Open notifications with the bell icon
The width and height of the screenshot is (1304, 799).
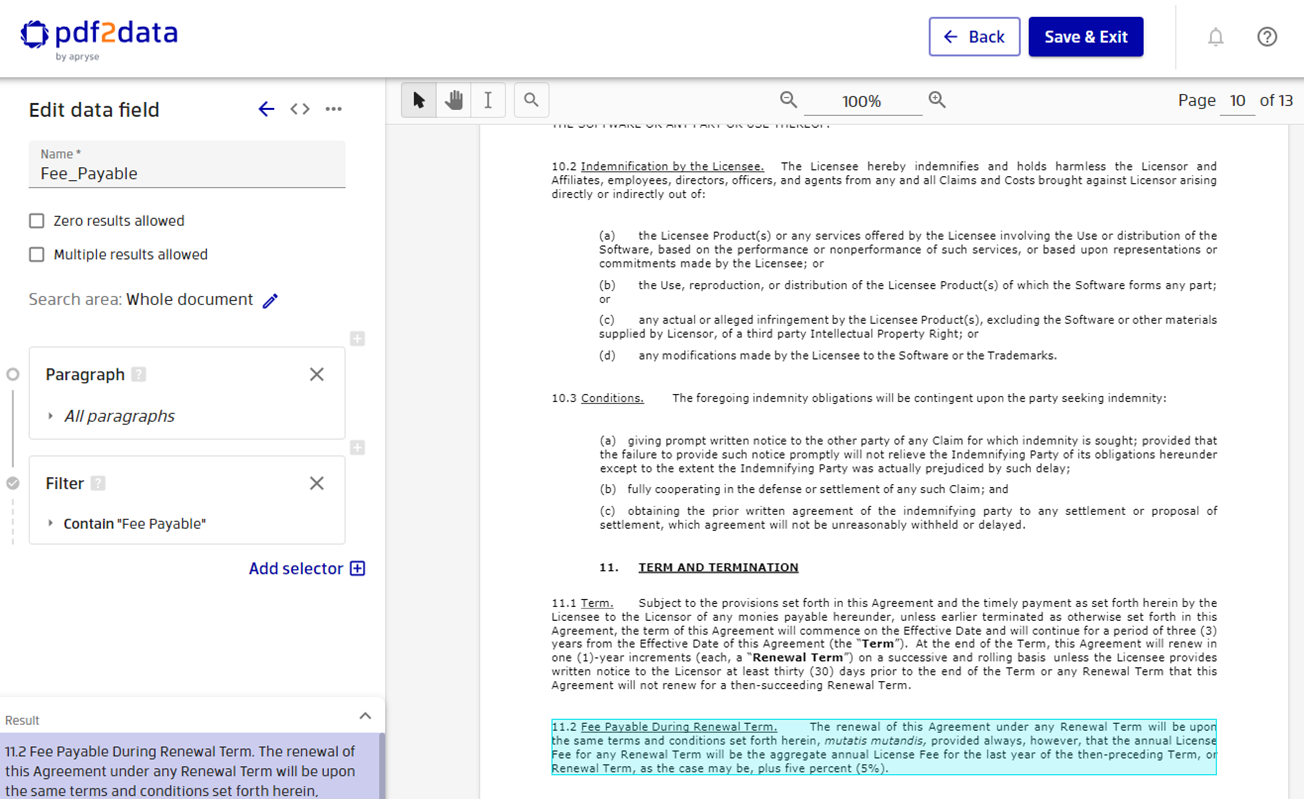pyautogui.click(x=1215, y=36)
